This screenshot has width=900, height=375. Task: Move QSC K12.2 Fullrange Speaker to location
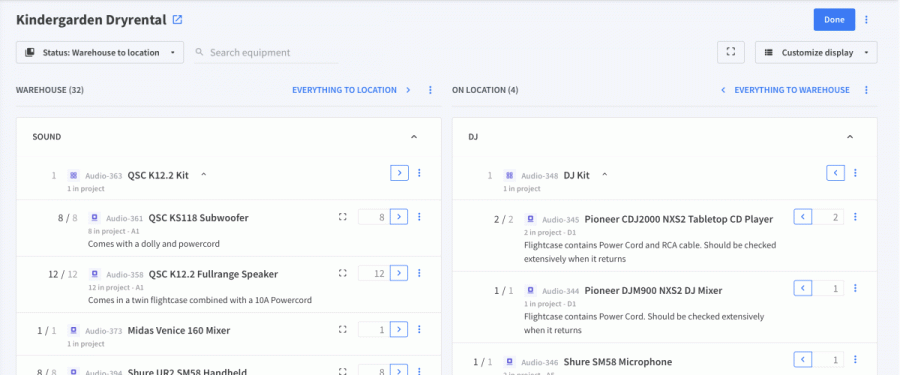(399, 273)
